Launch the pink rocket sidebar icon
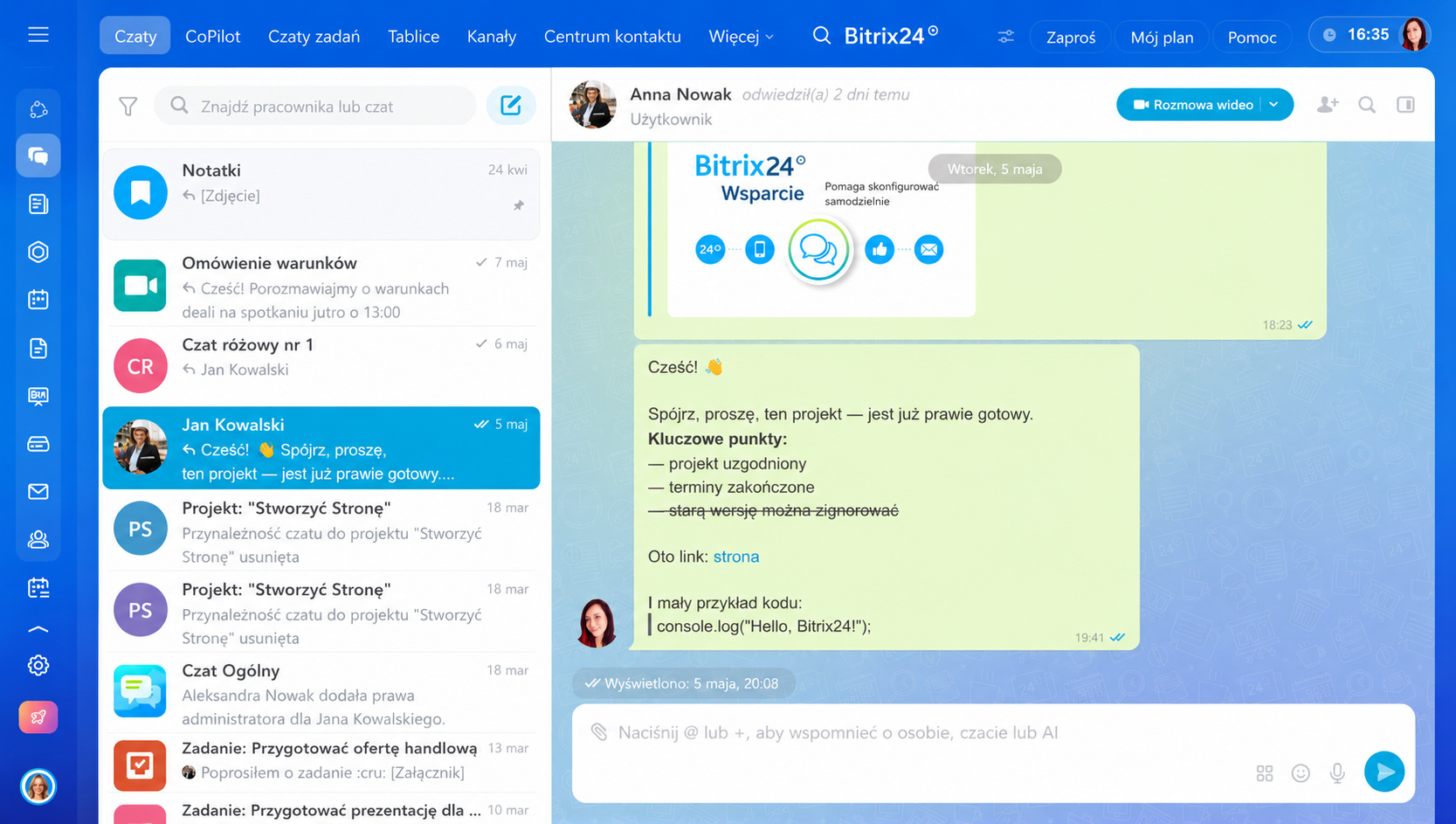 38,717
